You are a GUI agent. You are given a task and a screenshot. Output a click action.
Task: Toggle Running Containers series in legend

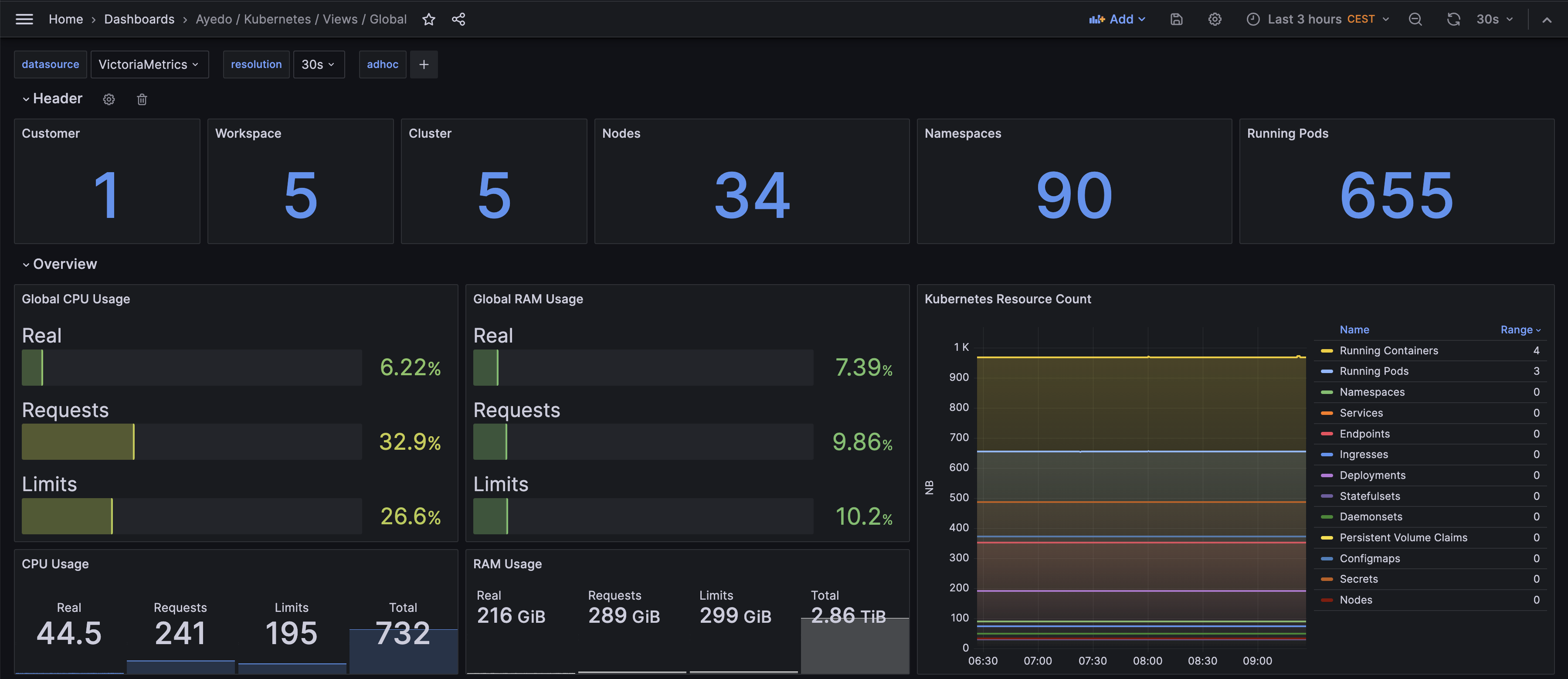pyautogui.click(x=1388, y=351)
